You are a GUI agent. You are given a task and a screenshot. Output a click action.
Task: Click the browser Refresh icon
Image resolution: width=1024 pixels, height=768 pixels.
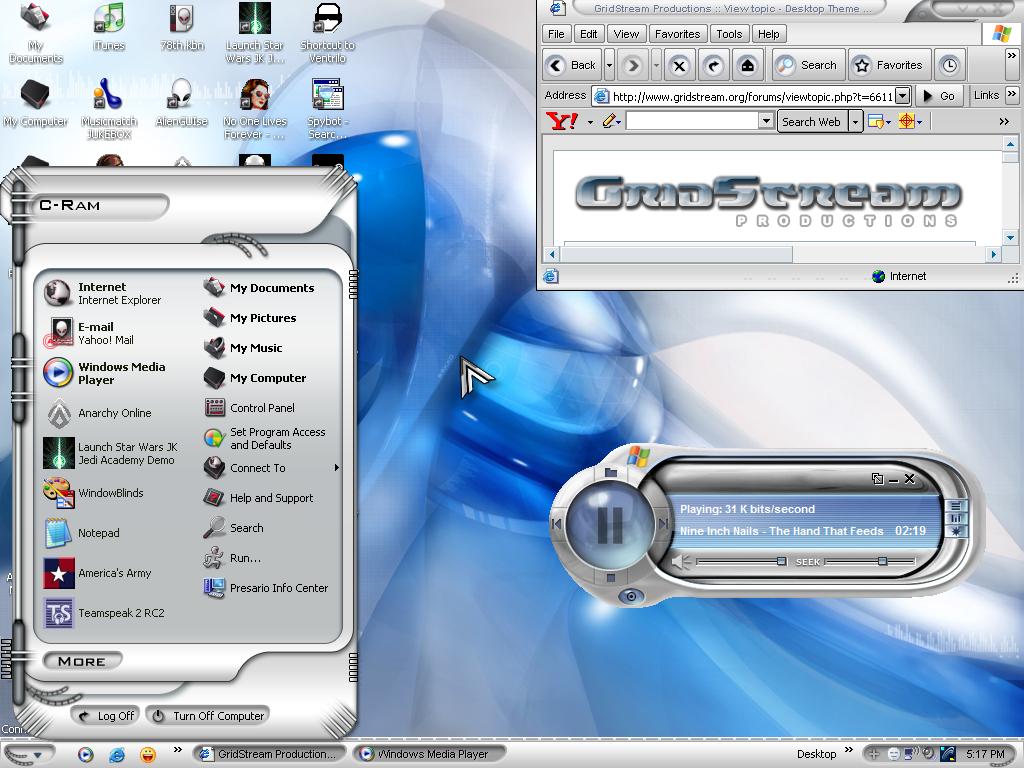pos(713,66)
